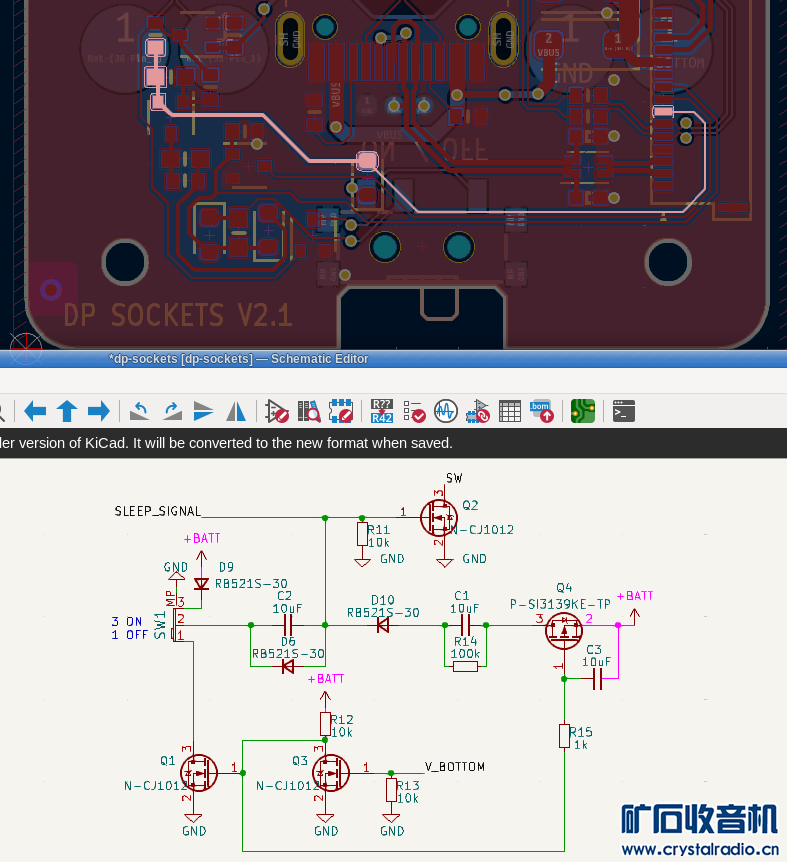Open the SPICE simulator
The width and height of the screenshot is (787, 862).
(446, 411)
